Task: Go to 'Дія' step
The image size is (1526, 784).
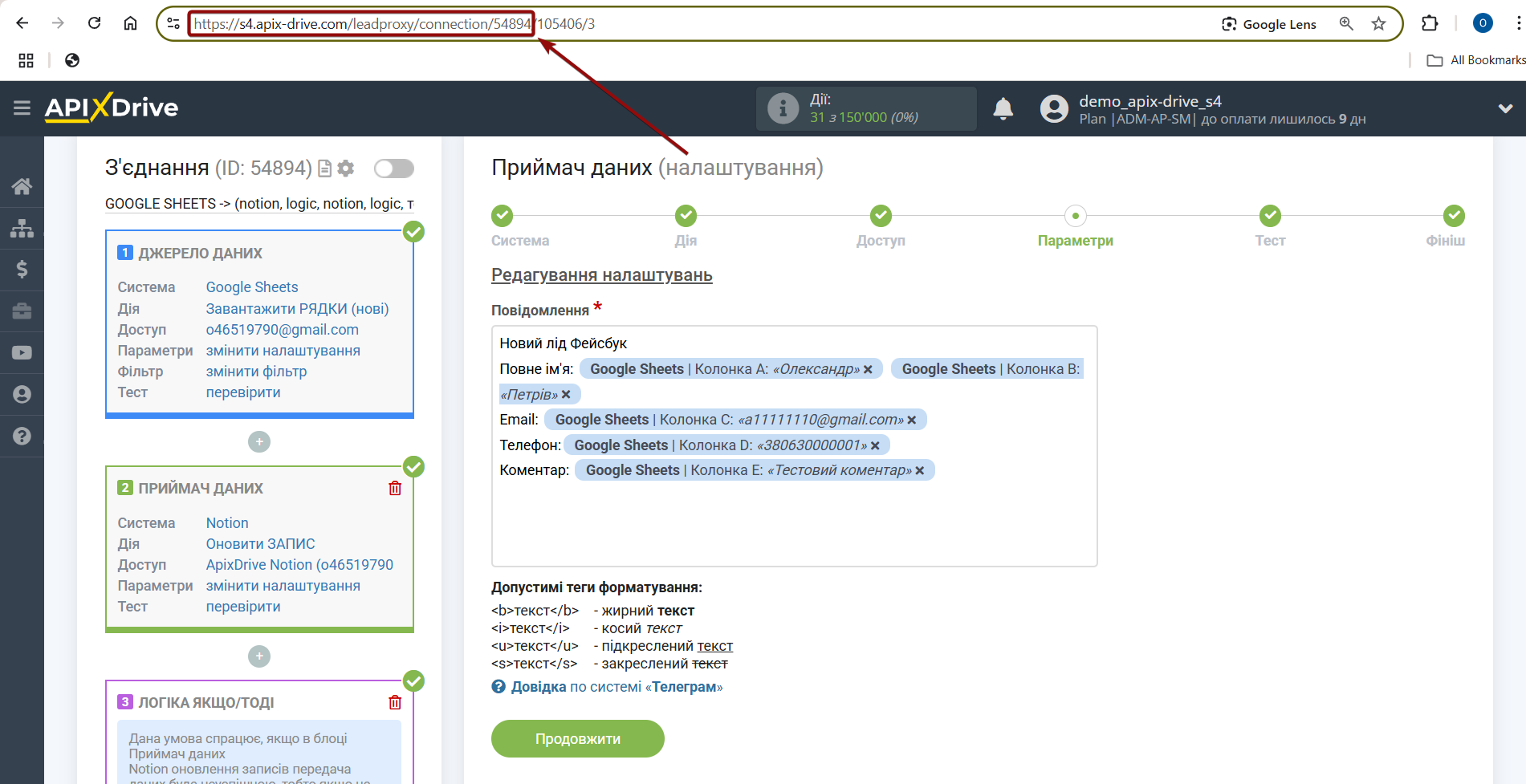Action: coord(686,215)
